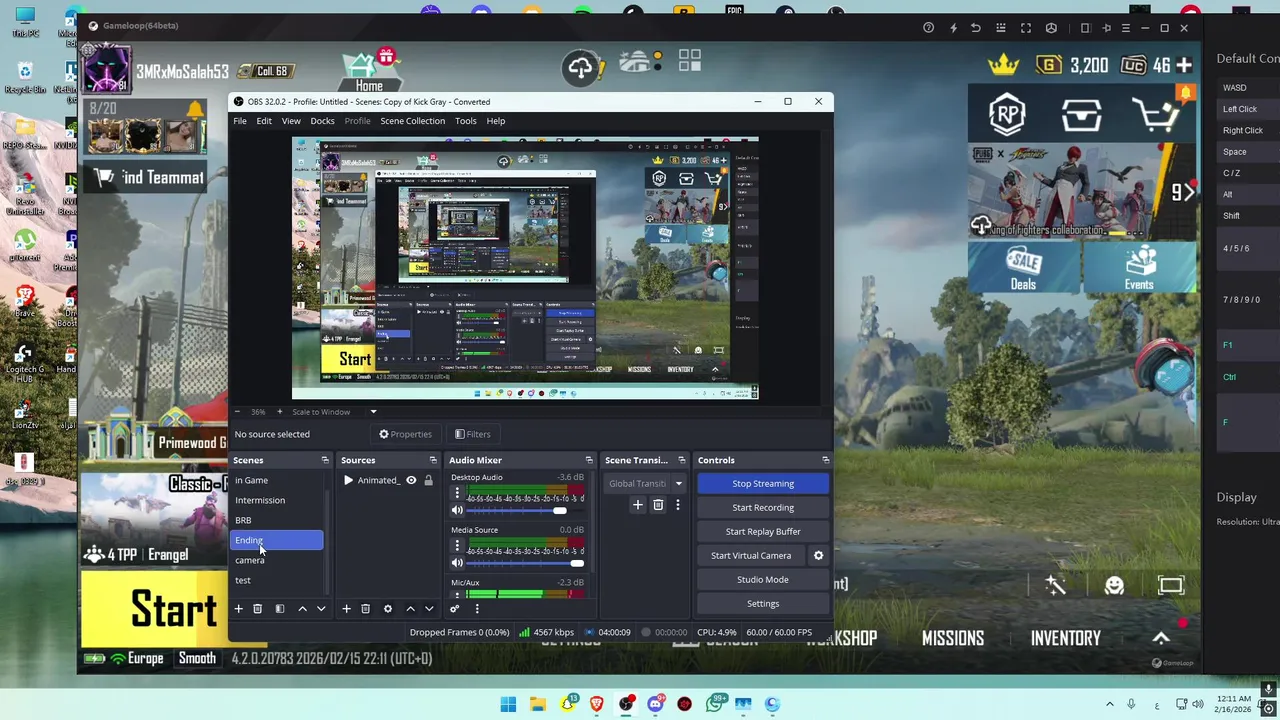The height and width of the screenshot is (720, 1280).
Task: Show hidden icons in system tray
Action: (1109, 704)
